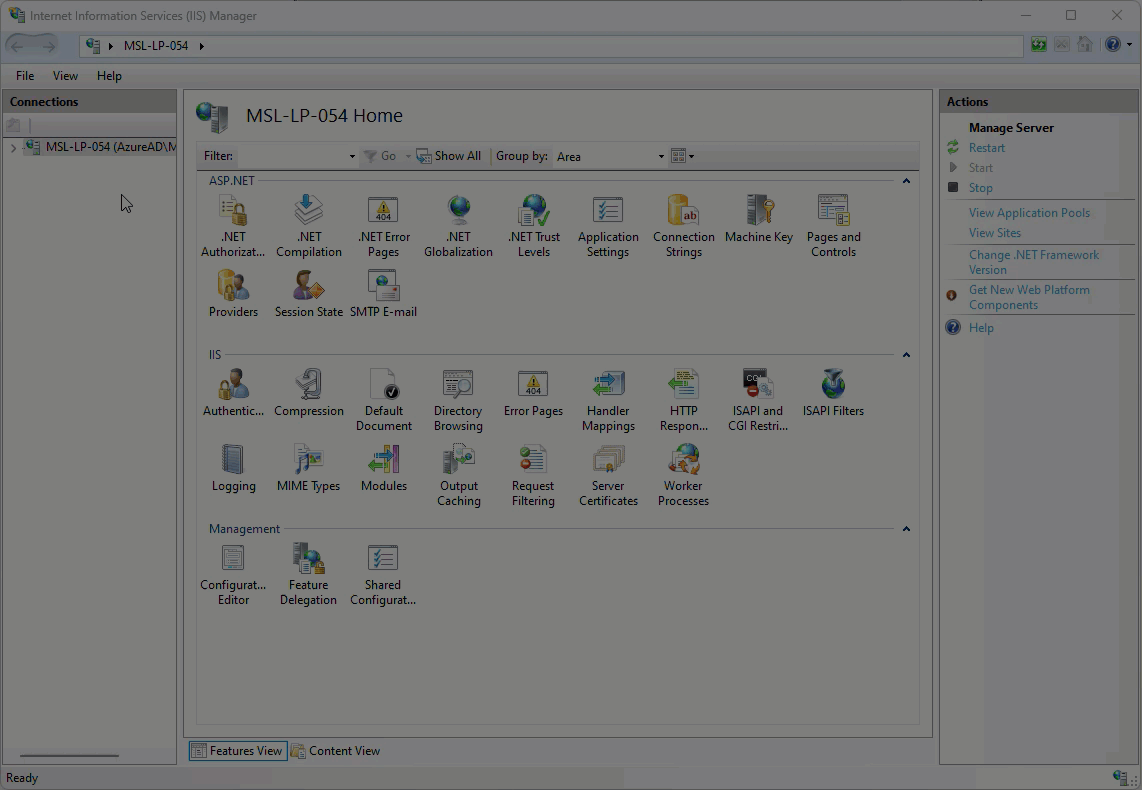Select the Directory Browsing icon
This screenshot has width=1142, height=790.
pyautogui.click(x=458, y=386)
